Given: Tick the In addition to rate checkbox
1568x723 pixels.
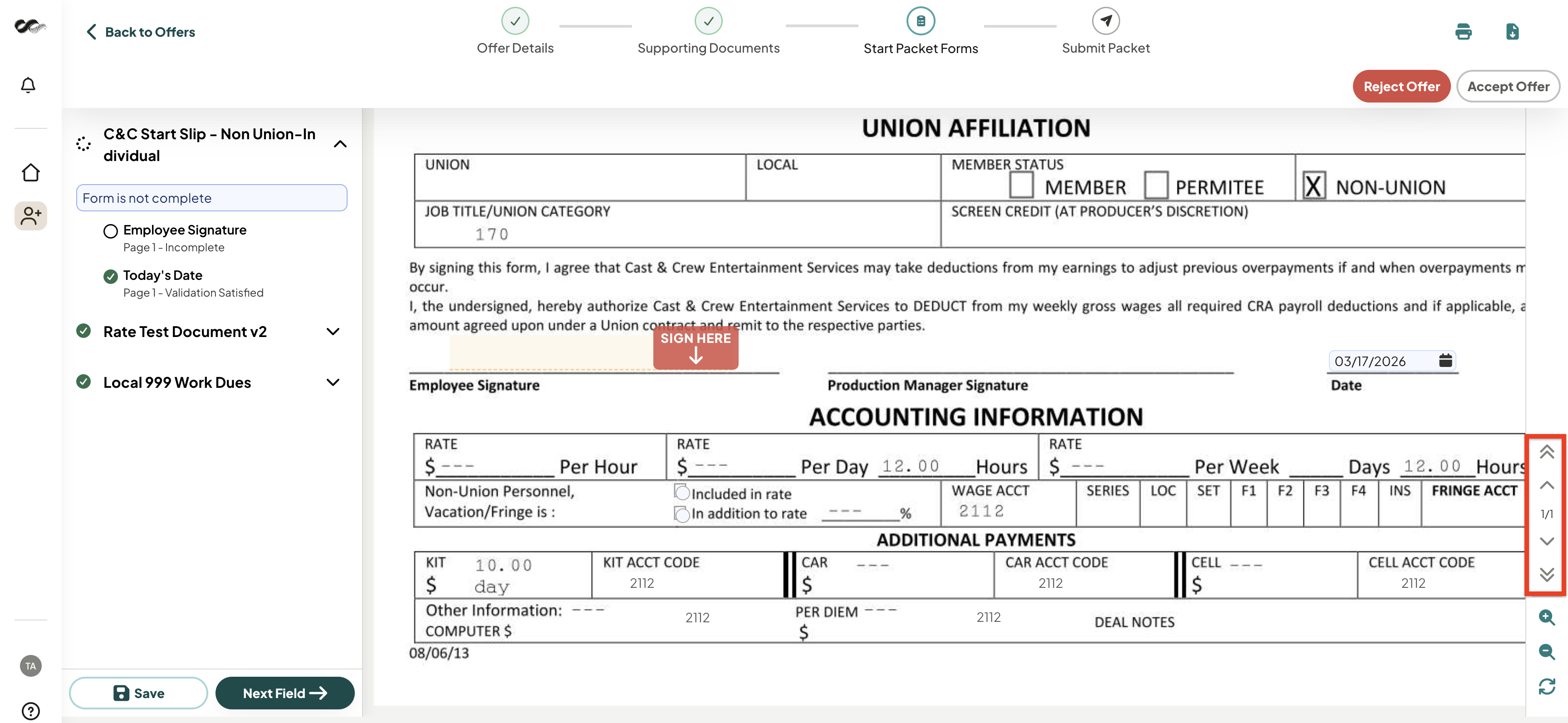Looking at the screenshot, I should [682, 513].
